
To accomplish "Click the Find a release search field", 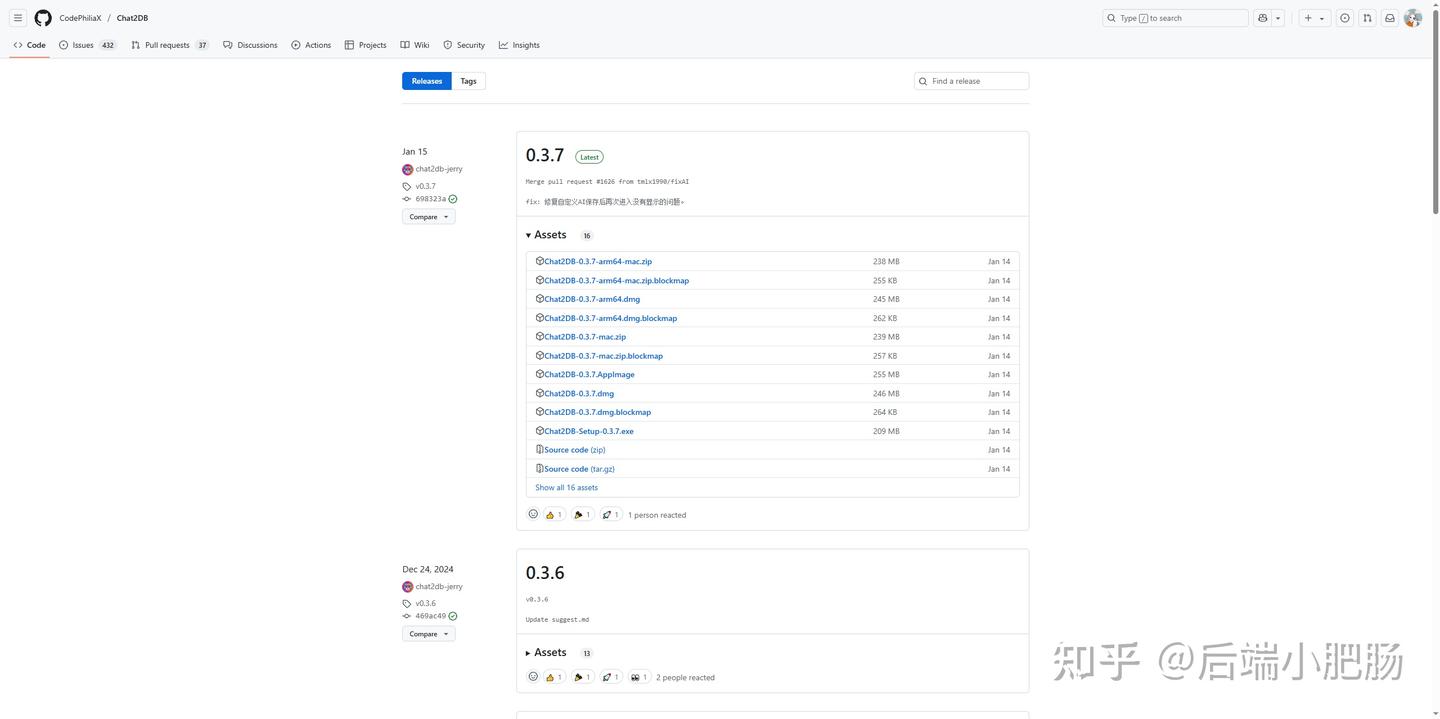I will click(x=970, y=81).
